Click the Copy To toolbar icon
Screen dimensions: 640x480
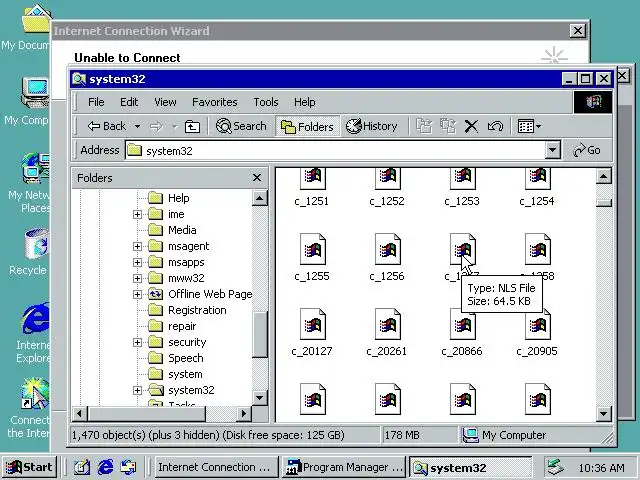(x=448, y=126)
